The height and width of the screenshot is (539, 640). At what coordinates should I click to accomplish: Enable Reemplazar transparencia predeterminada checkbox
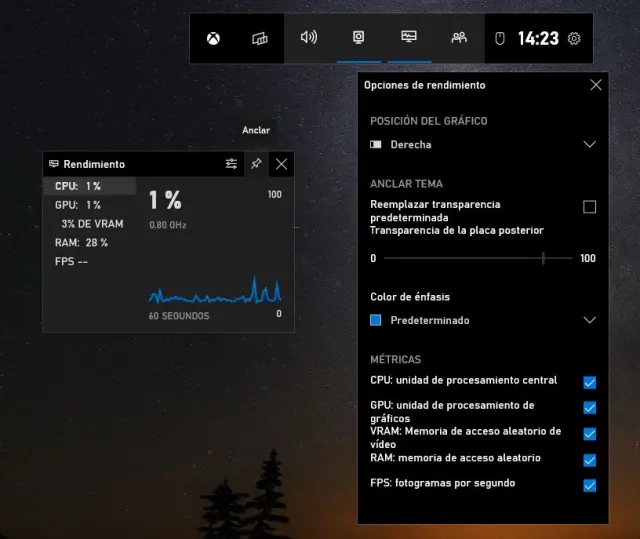click(589, 207)
